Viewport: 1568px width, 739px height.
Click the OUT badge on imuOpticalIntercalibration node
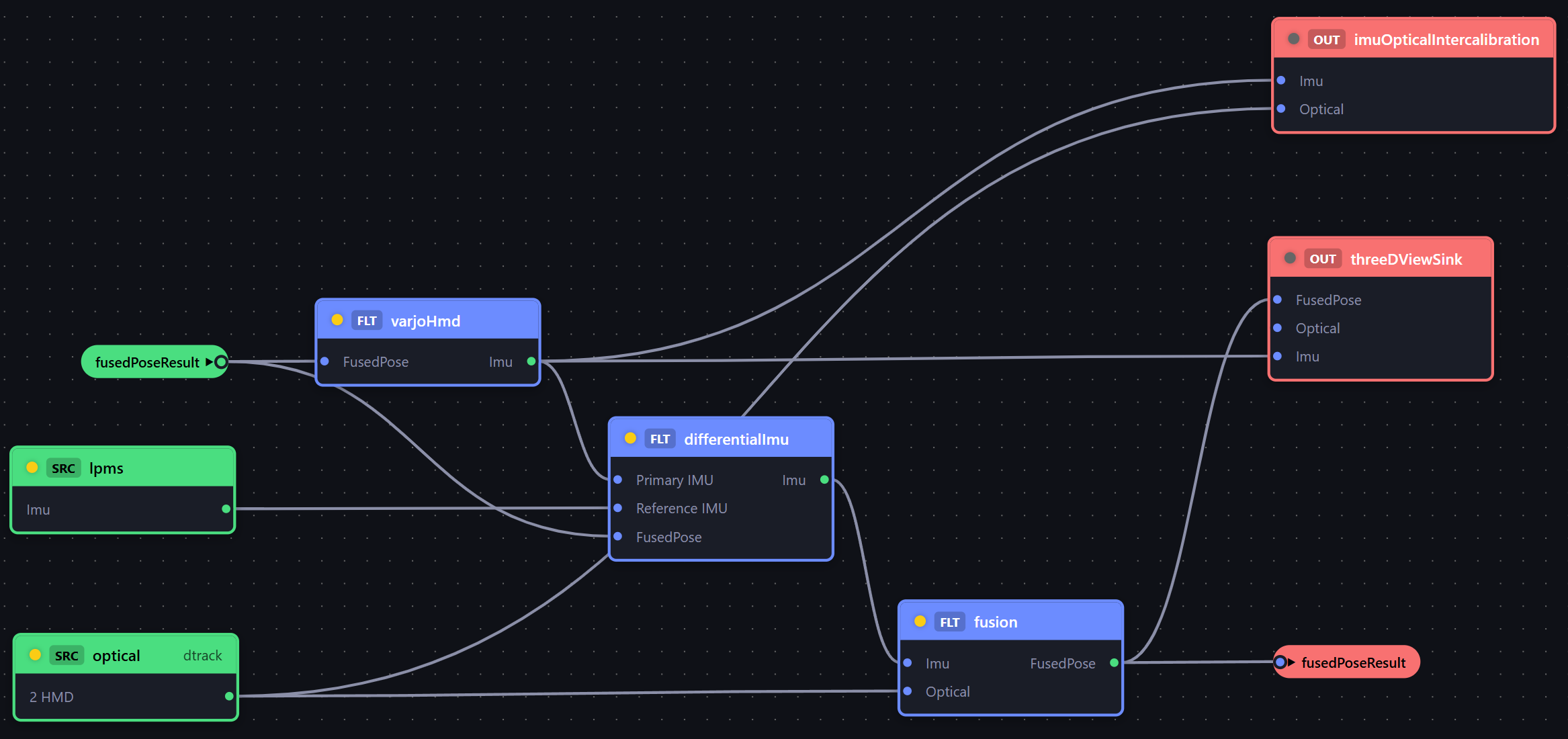click(x=1327, y=40)
